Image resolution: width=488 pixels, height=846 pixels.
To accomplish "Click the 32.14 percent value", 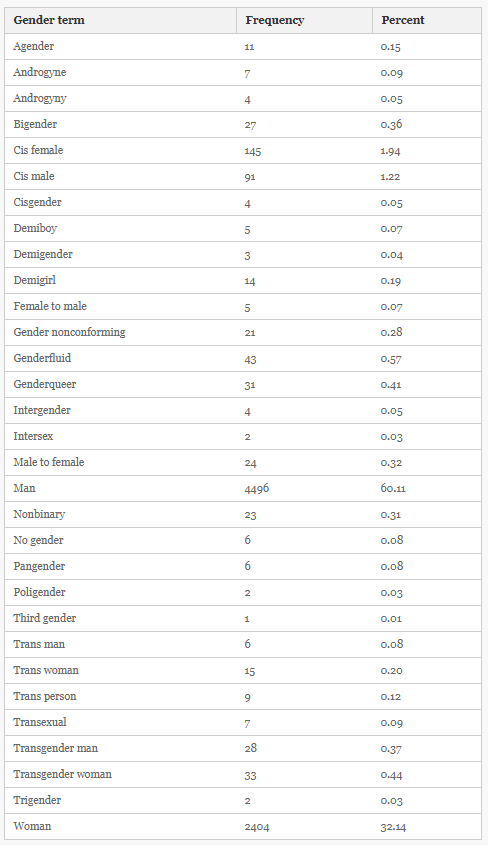I will 393,827.
